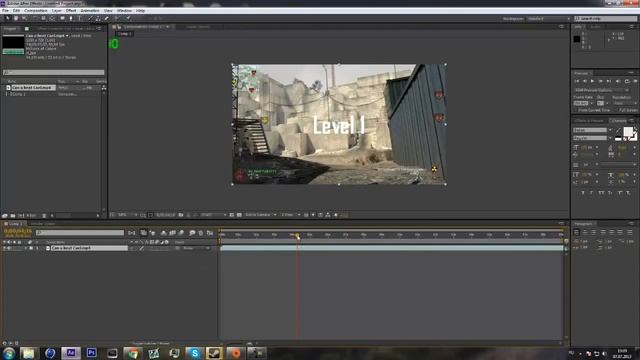Select the Clone Stamp tool
The image size is (640, 360).
click(98, 18)
